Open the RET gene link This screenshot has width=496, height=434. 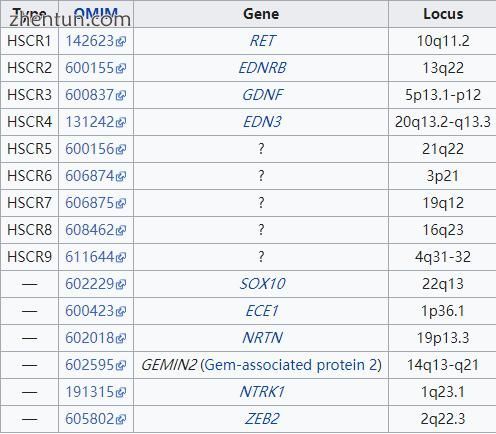tap(262, 41)
